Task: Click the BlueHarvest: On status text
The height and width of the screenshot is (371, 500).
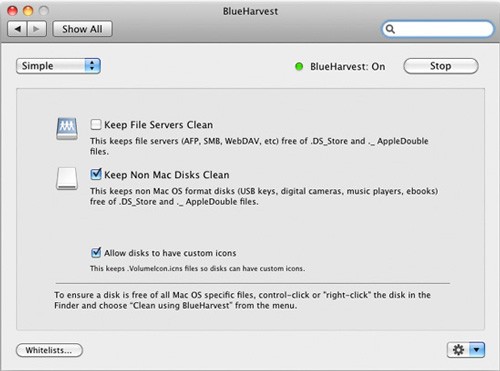Action: pos(348,67)
